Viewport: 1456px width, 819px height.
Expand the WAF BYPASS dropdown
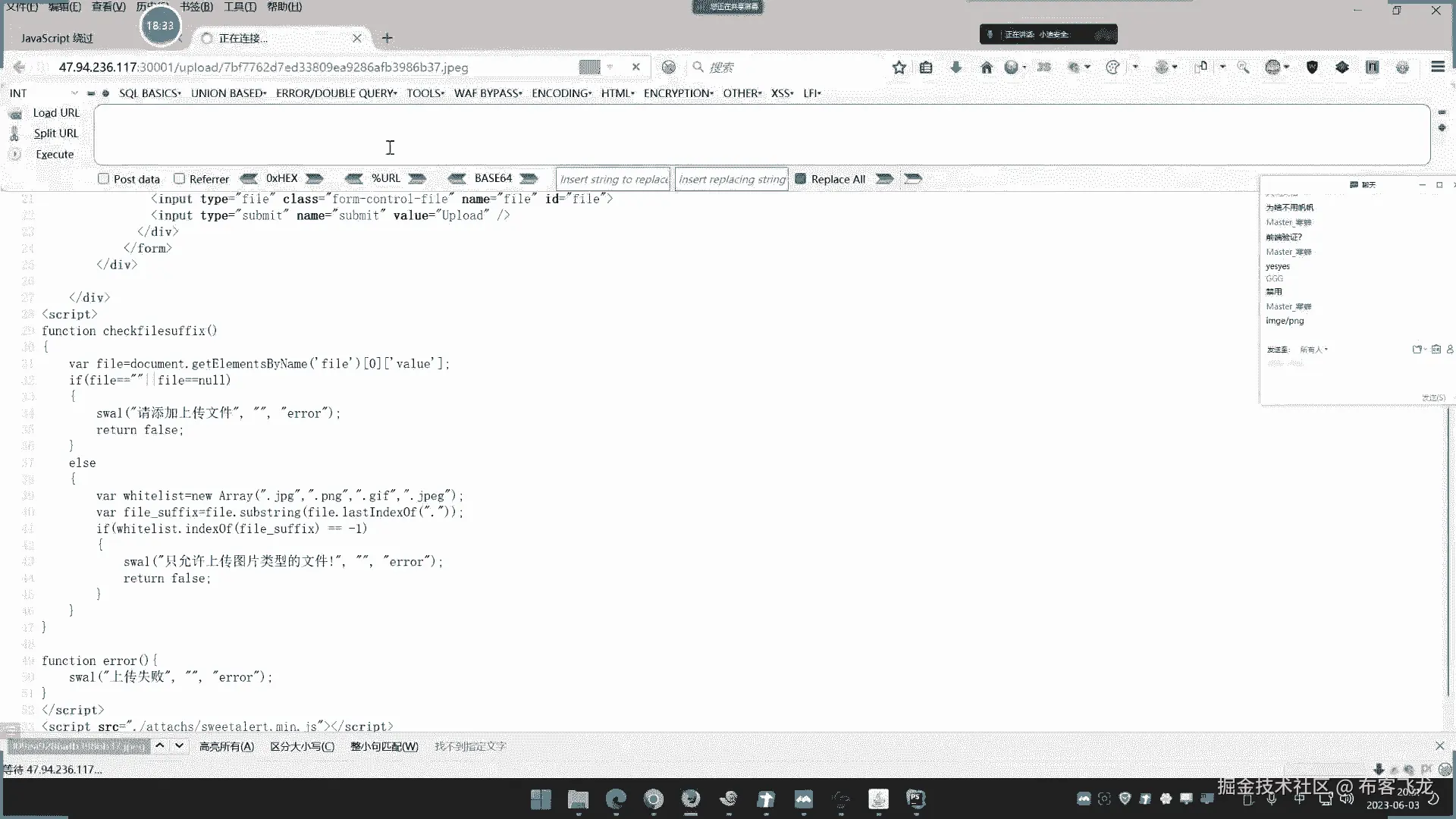[488, 93]
